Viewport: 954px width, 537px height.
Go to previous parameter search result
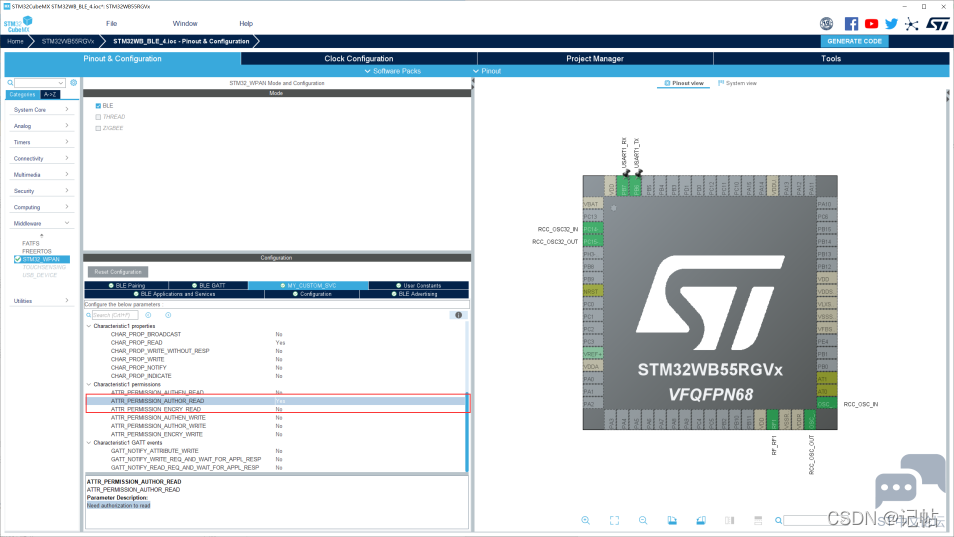(x=148, y=315)
